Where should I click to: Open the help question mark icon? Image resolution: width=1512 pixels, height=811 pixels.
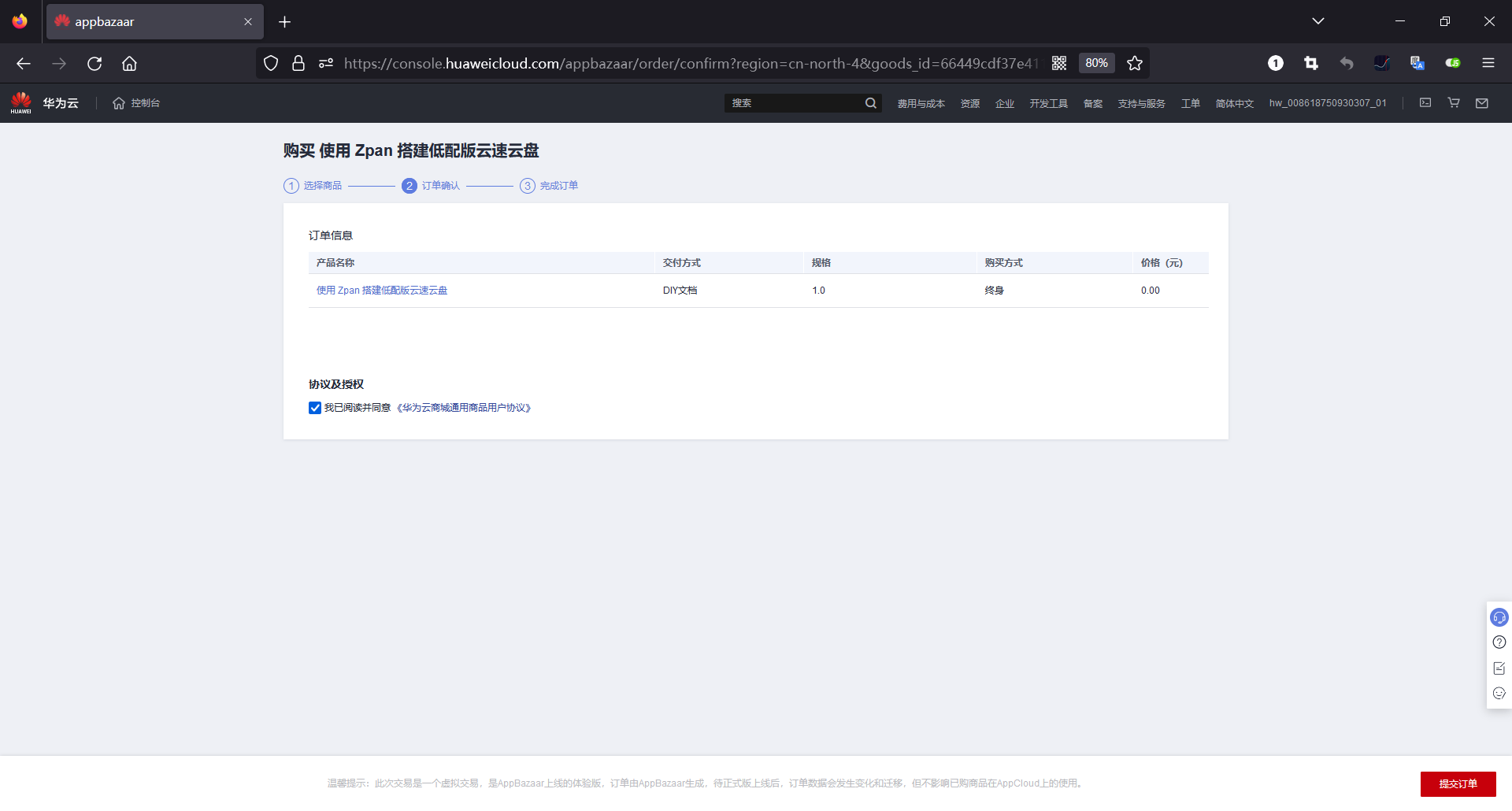tap(1499, 643)
